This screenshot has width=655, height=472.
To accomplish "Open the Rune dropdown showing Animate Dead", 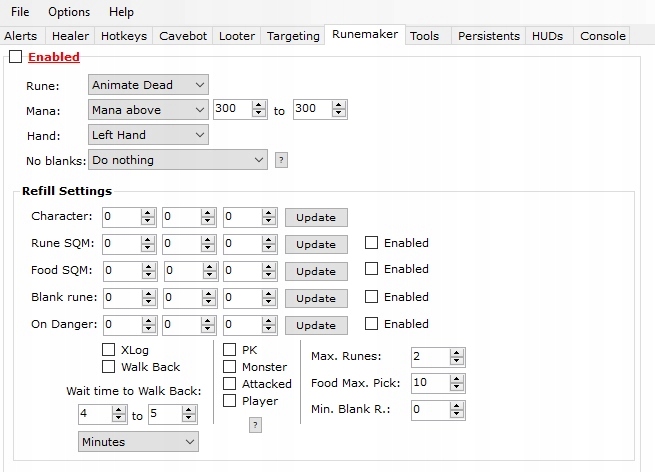I will 148,85.
